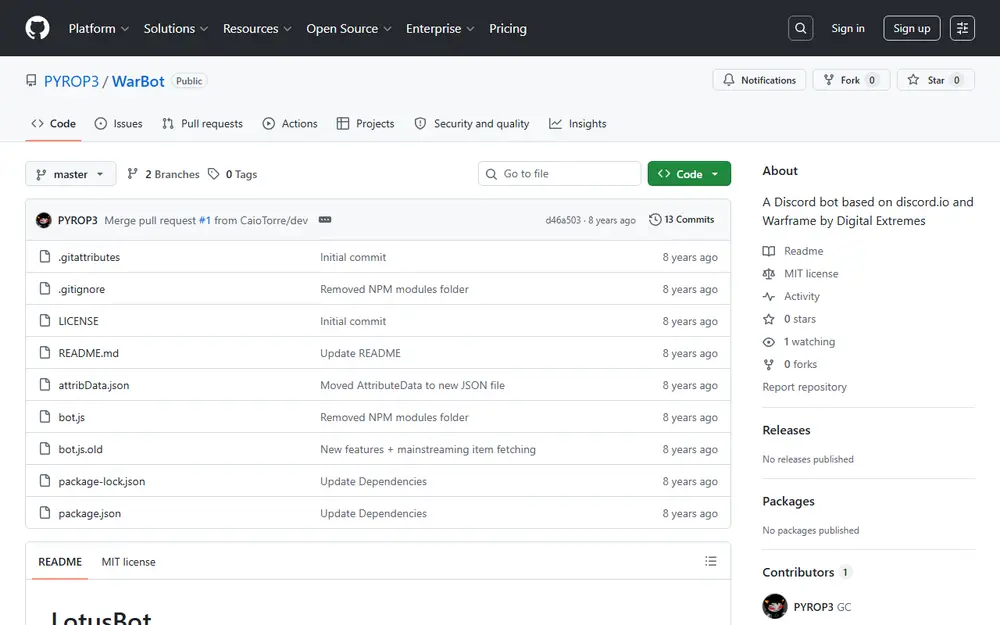Click the Notifications bell button
This screenshot has width=1000, height=625.
click(759, 80)
